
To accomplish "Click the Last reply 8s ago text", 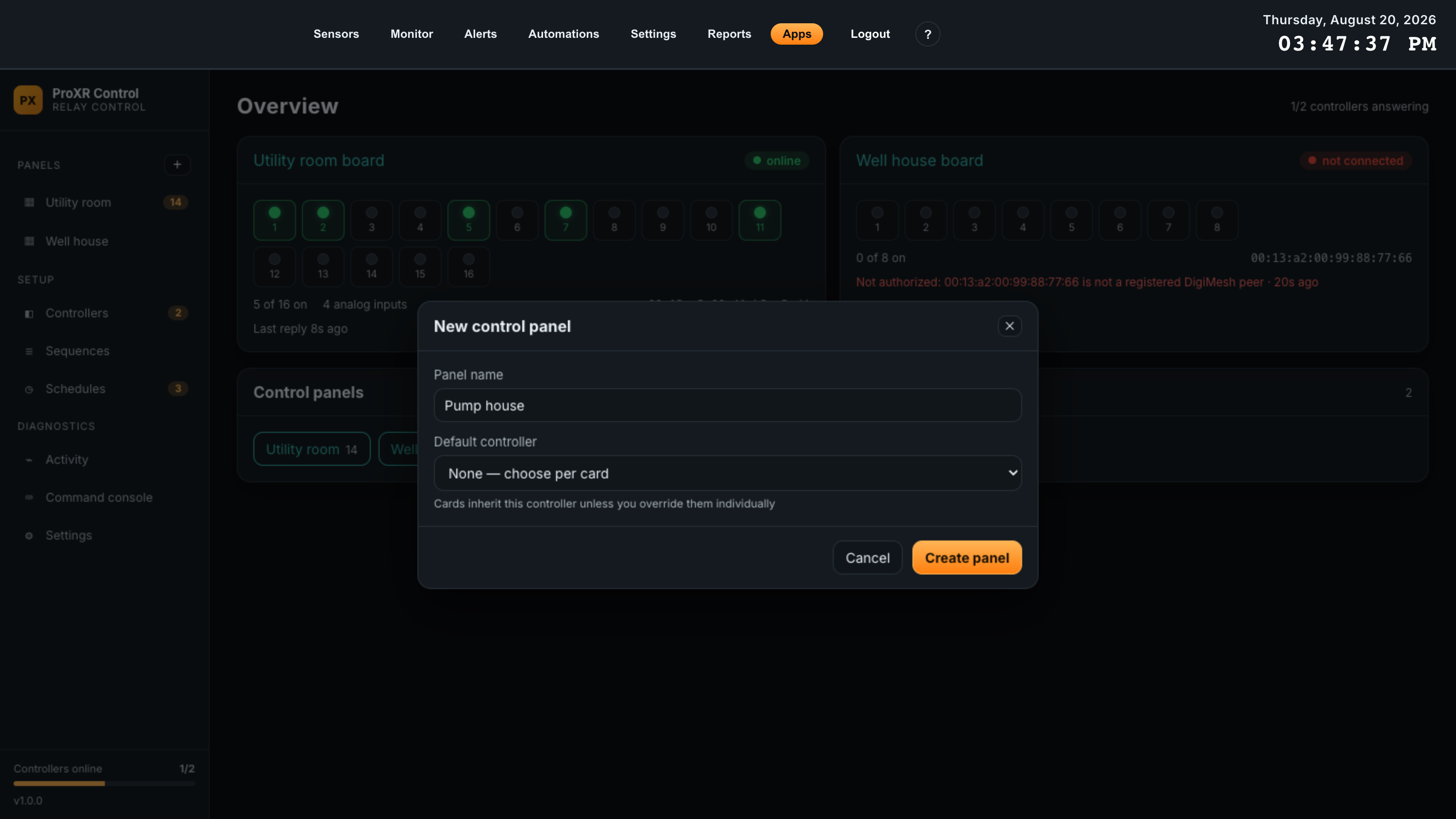I will [x=300, y=328].
